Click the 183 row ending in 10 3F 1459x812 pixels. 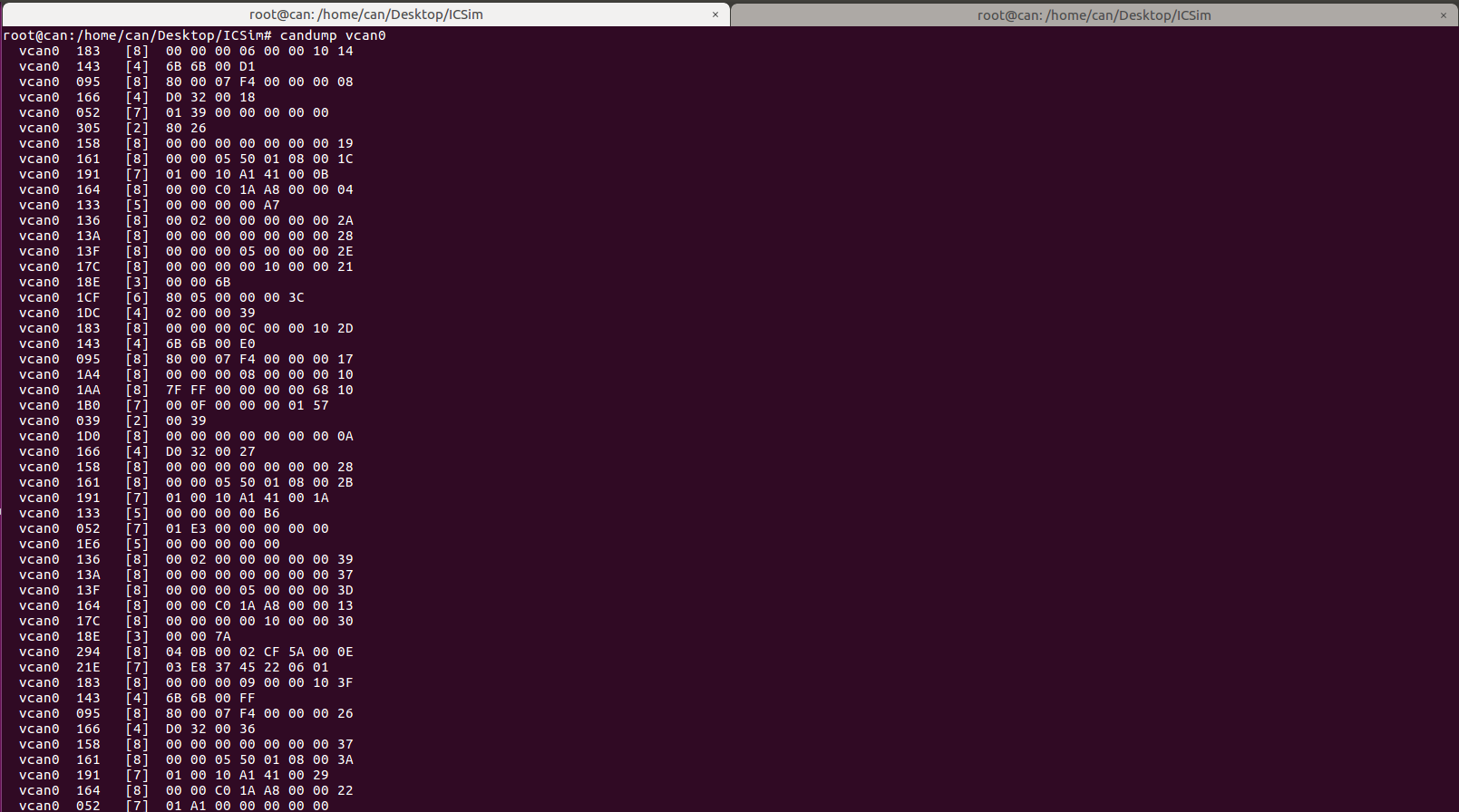pos(186,682)
